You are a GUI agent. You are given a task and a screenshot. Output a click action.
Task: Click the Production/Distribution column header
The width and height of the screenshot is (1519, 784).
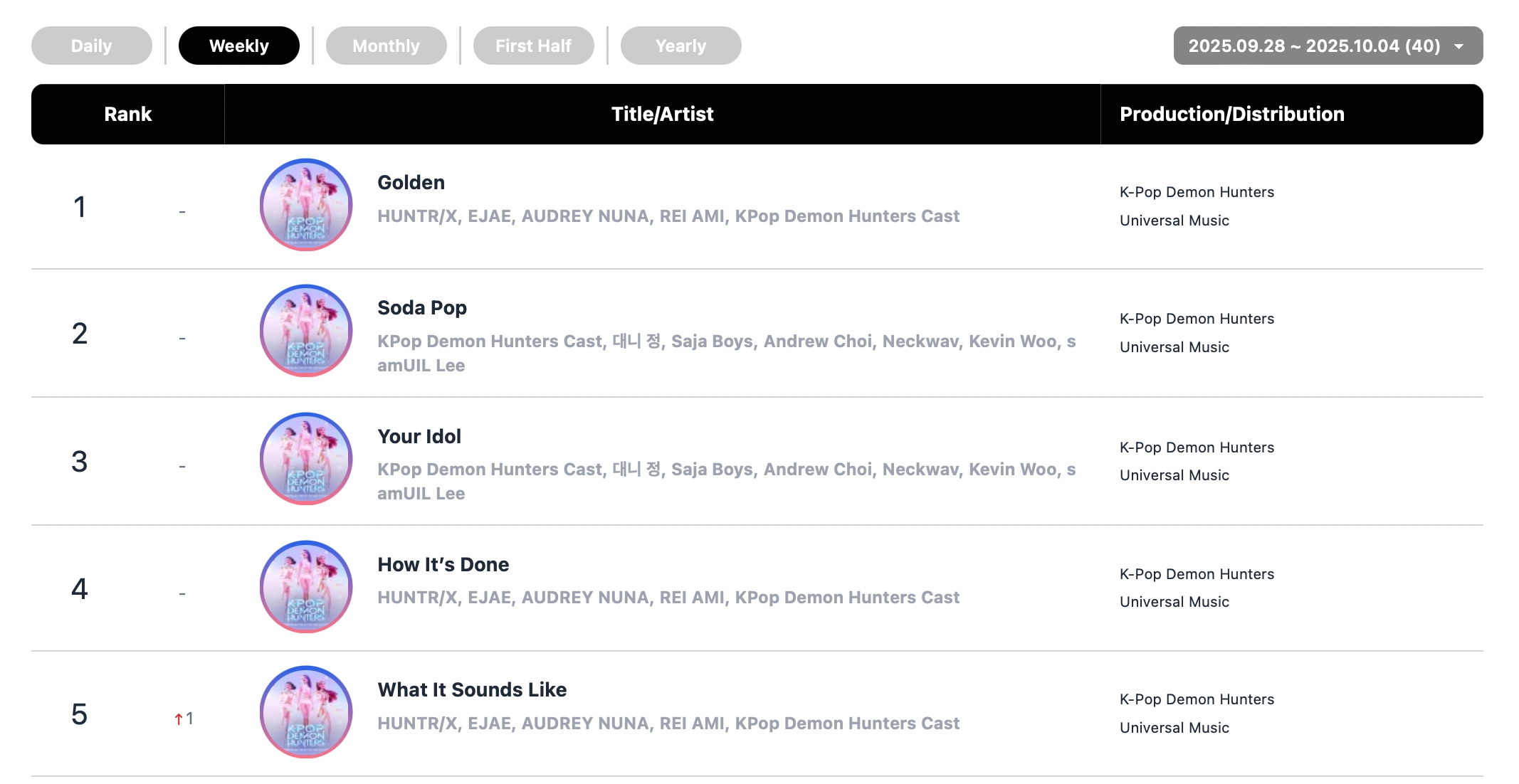click(1232, 115)
